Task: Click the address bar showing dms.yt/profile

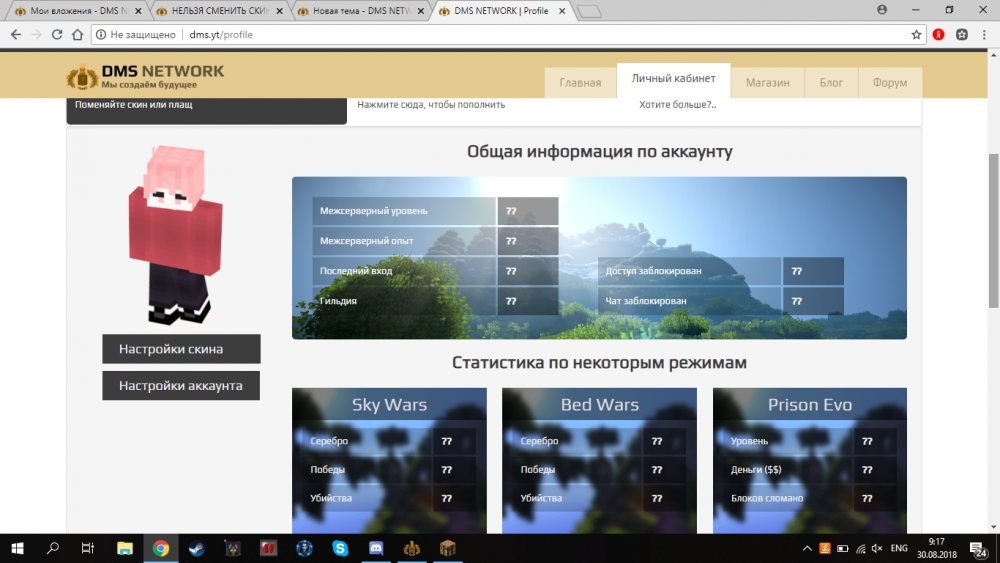Action: [500, 34]
